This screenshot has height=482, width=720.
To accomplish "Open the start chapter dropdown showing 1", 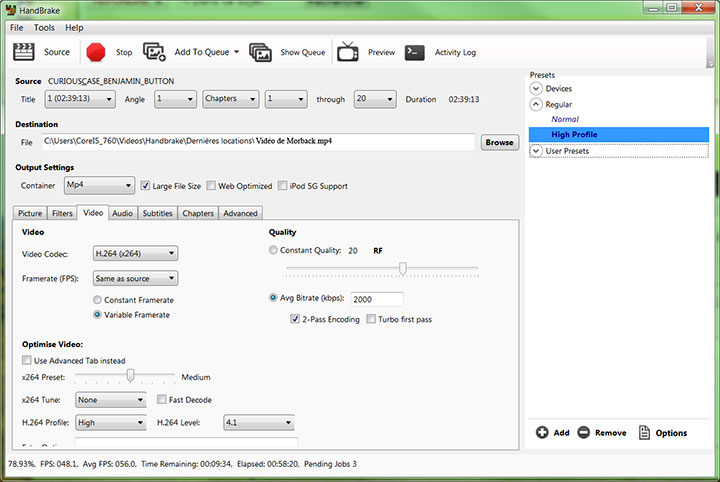I will coord(286,99).
